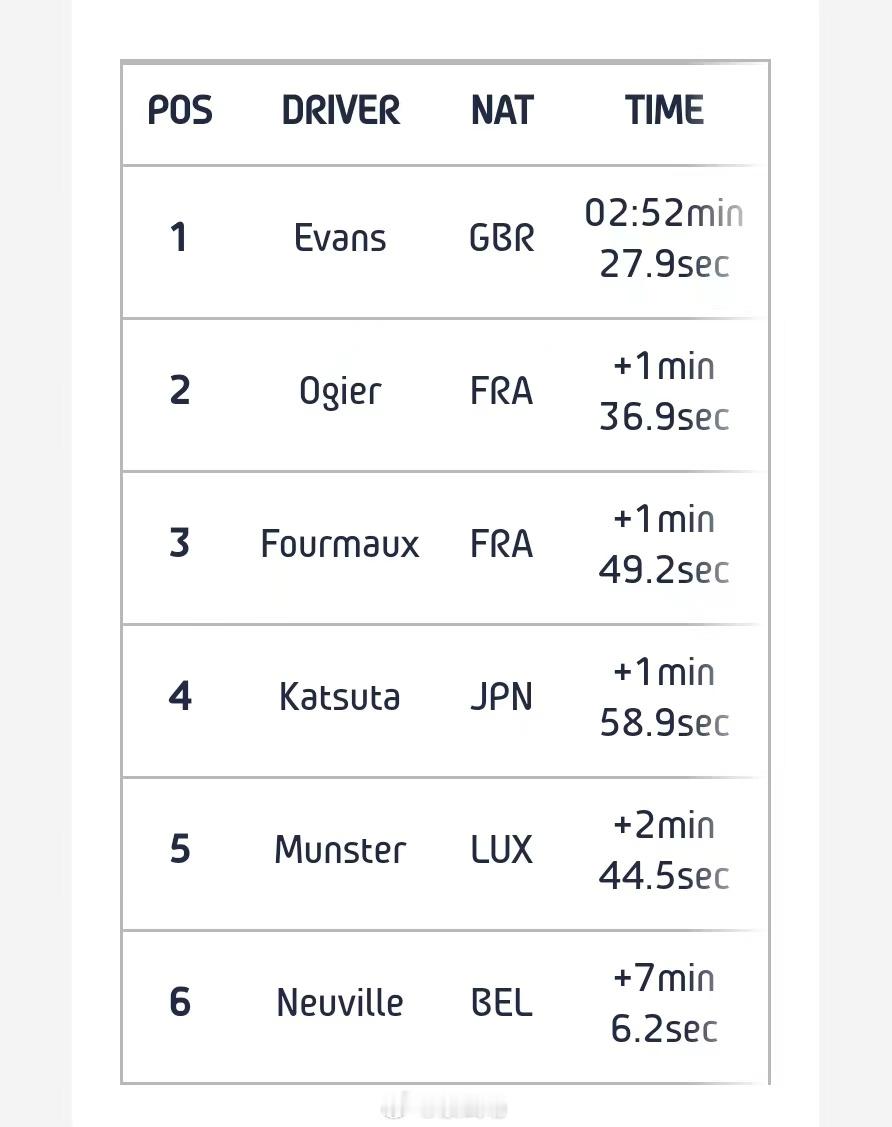Click position number 5 in table
This screenshot has height=1127, width=892.
click(x=180, y=849)
